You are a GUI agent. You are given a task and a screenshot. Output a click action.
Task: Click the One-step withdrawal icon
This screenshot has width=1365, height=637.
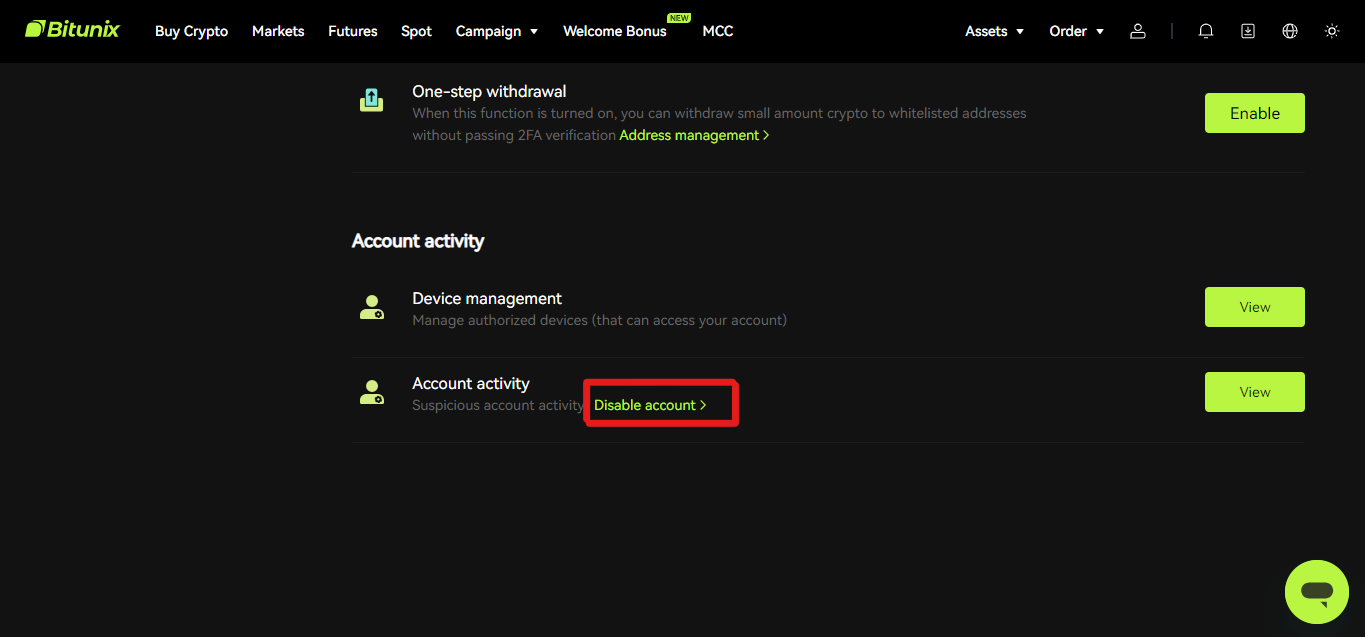point(371,100)
